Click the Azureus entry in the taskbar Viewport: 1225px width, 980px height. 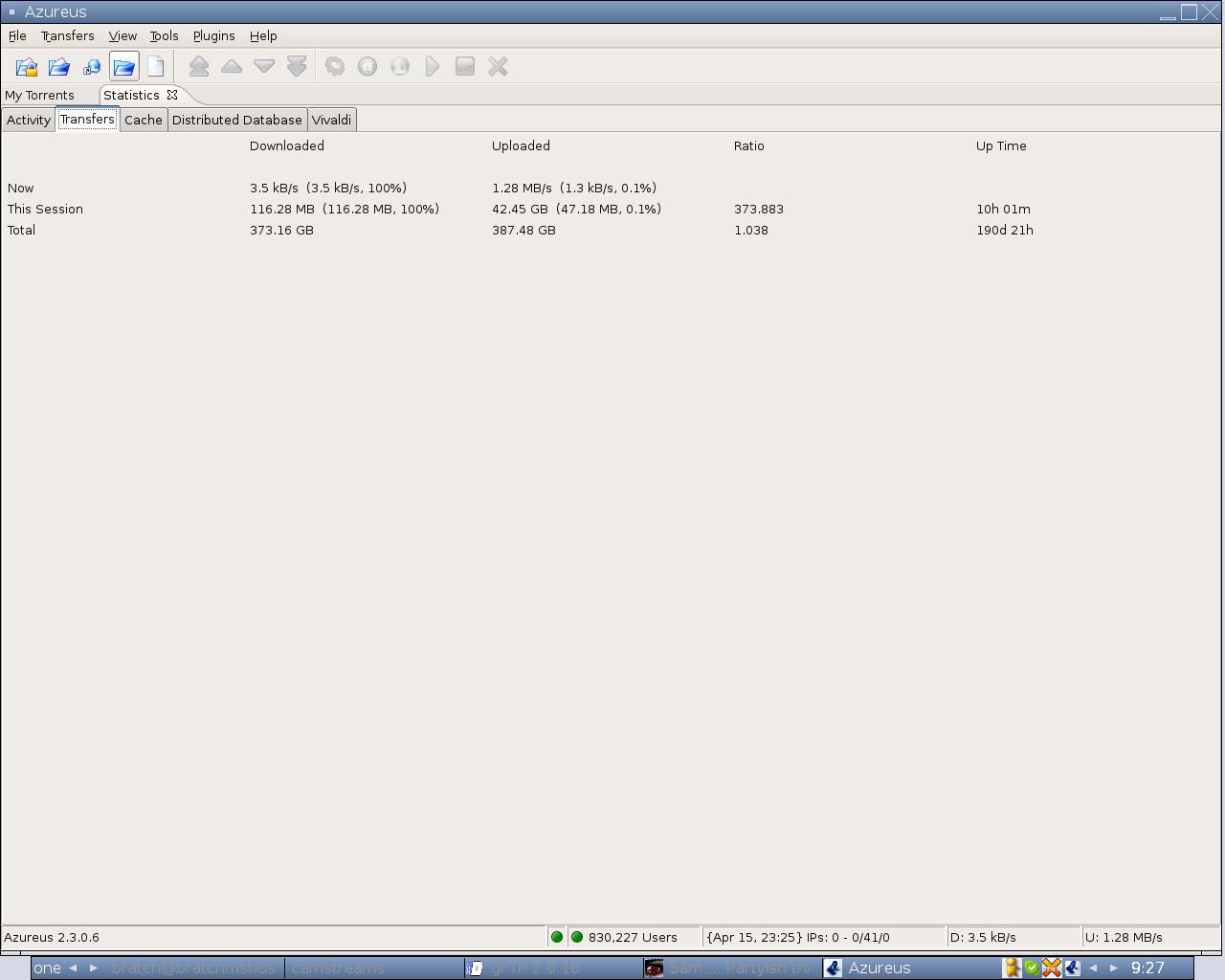pyautogui.click(x=909, y=968)
